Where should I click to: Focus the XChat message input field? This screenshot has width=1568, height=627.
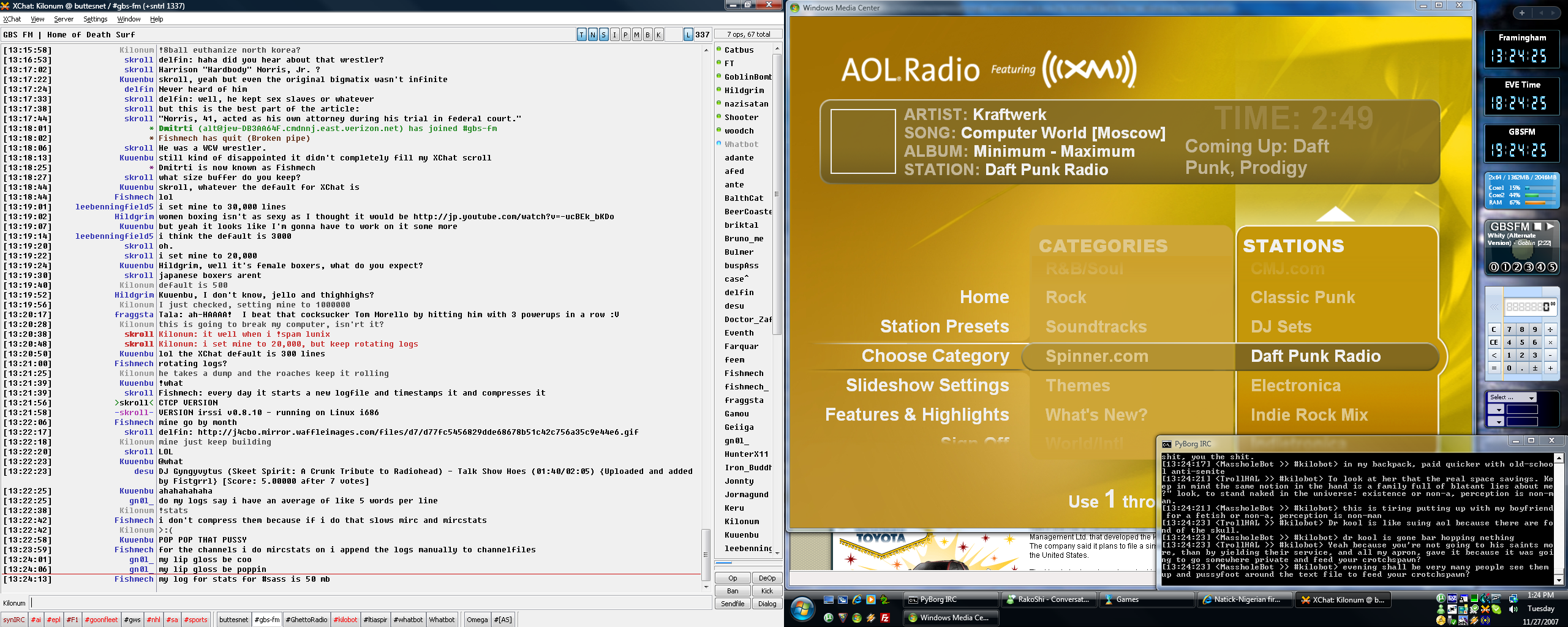pos(371,603)
